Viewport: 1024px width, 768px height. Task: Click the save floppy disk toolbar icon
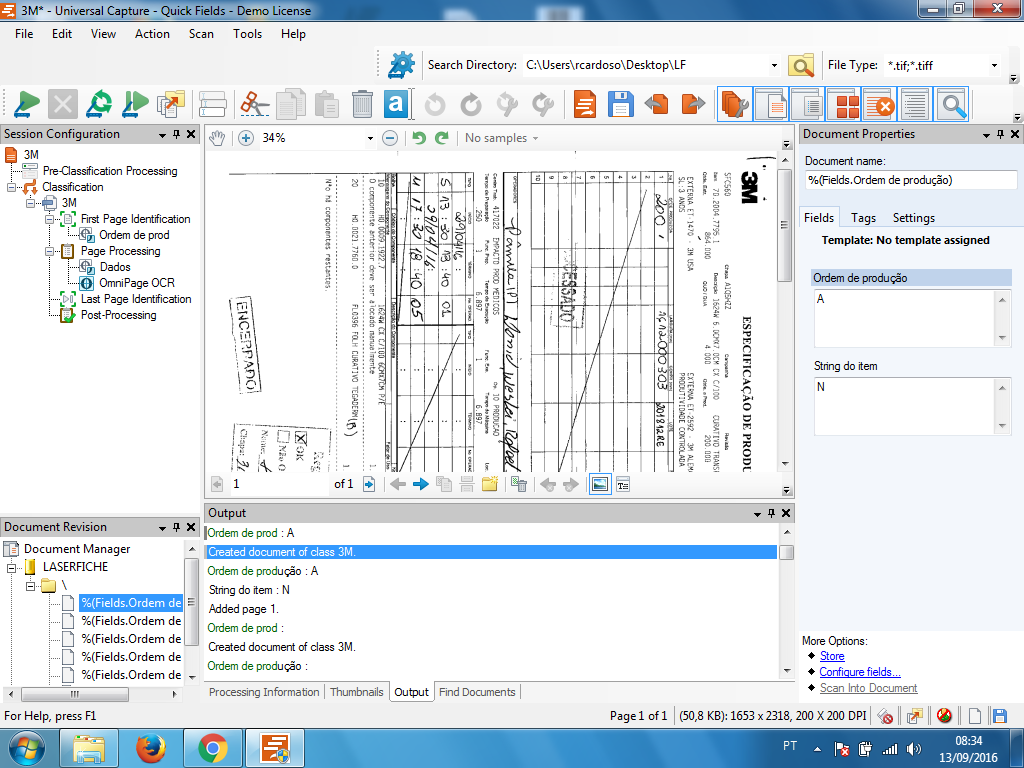point(620,103)
